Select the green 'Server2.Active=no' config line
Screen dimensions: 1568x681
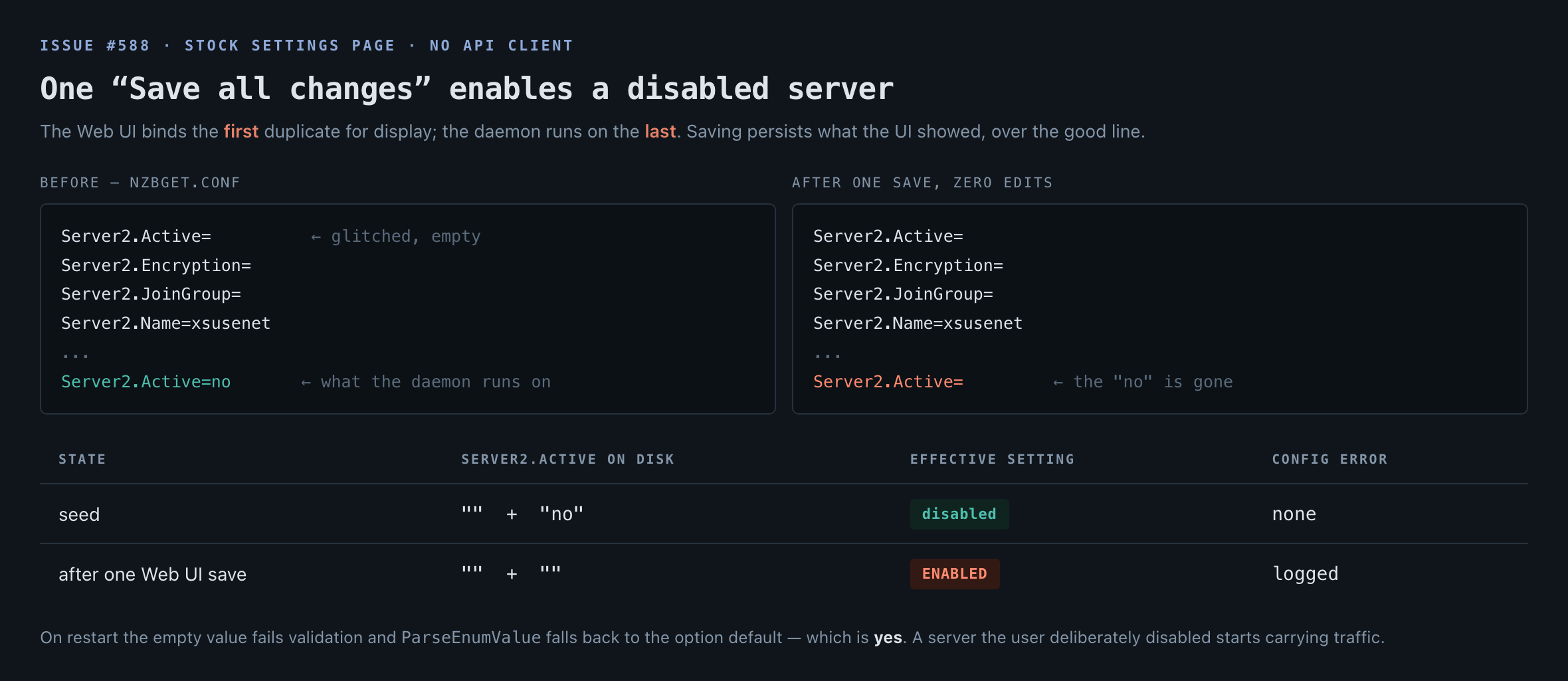tap(146, 382)
